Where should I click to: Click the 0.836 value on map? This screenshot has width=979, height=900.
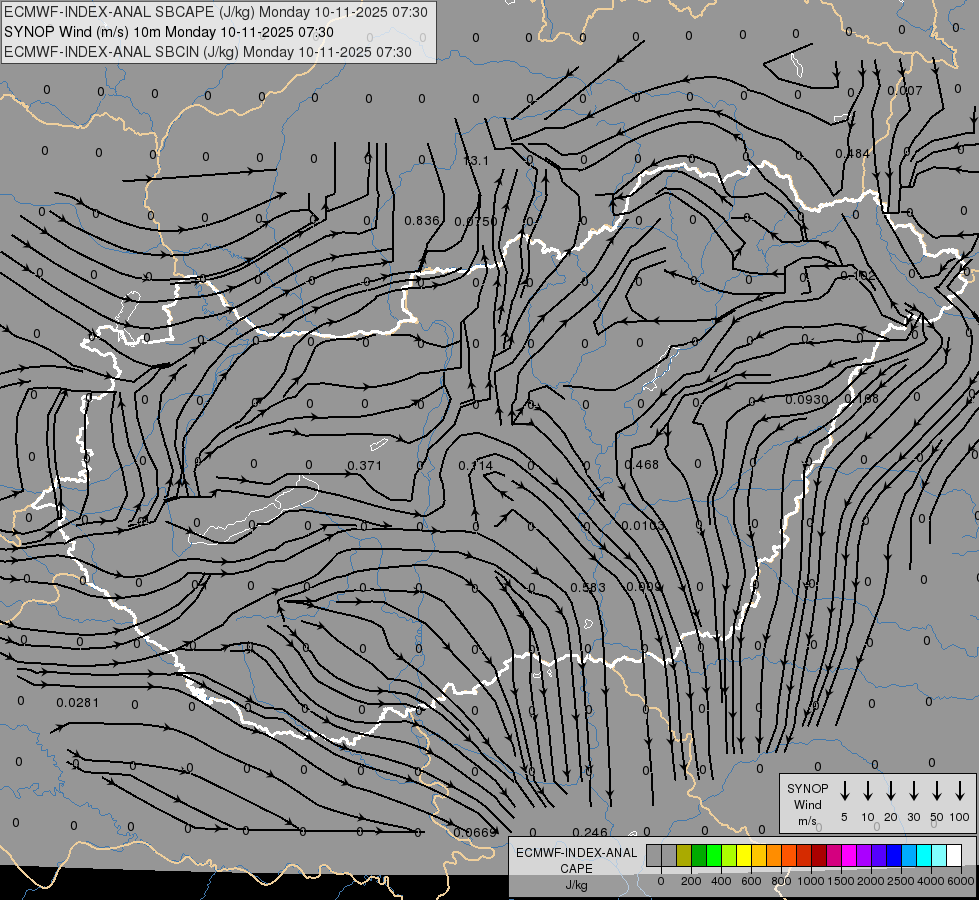point(422,220)
